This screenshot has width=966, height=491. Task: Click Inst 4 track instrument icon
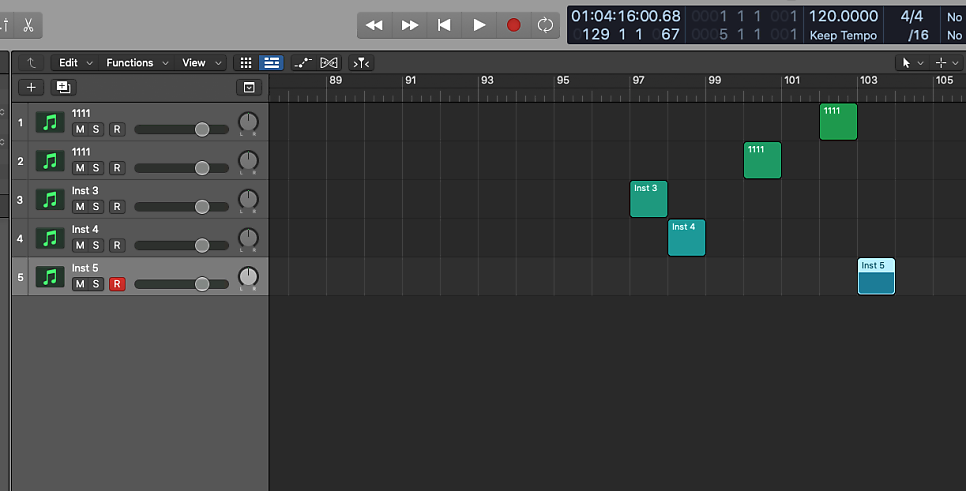point(50,238)
